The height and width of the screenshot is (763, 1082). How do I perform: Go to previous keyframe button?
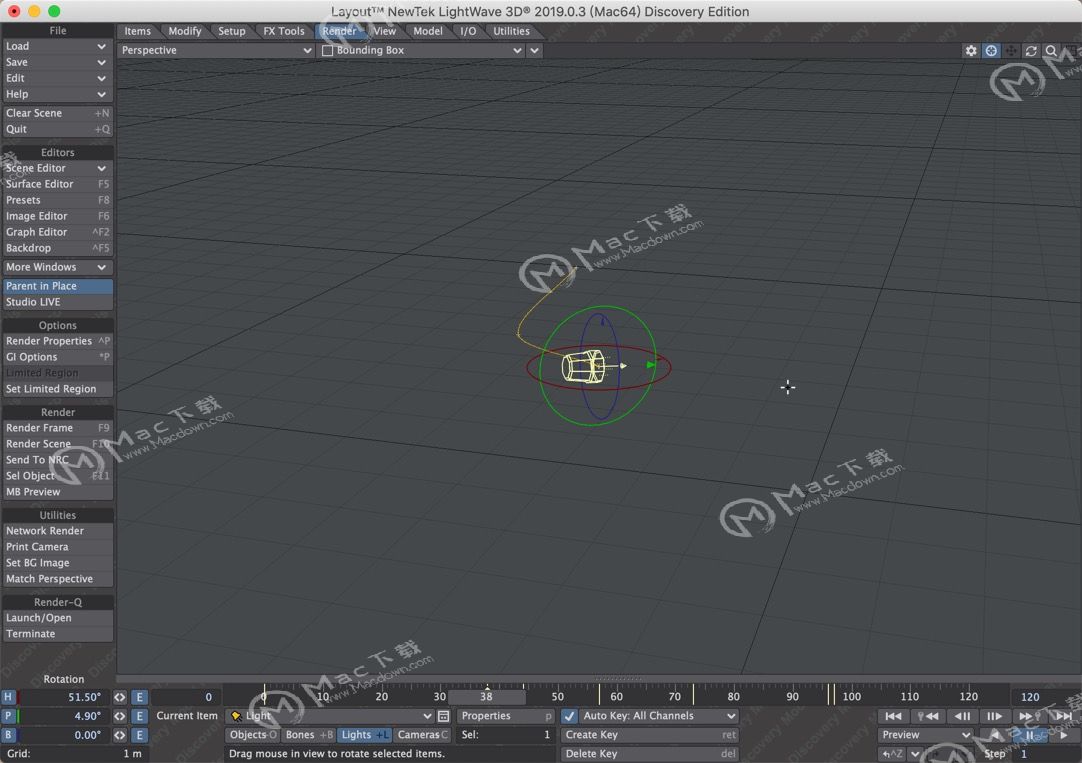927,716
